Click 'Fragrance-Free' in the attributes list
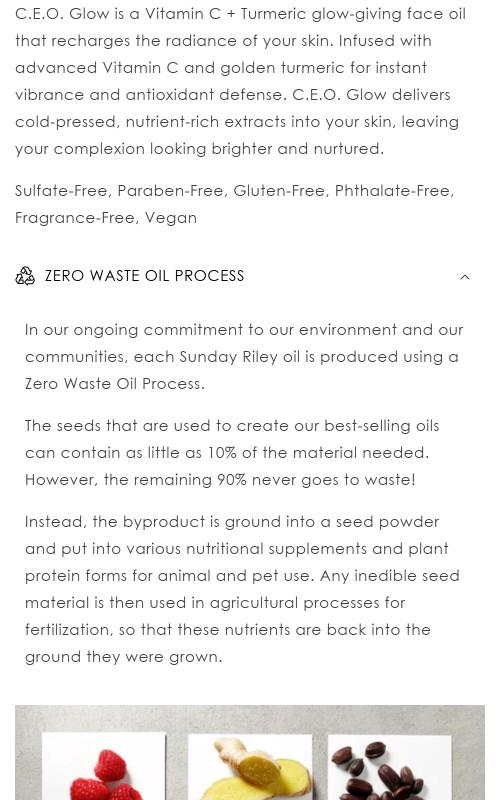Screen dimensions: 500x800 (x=74, y=218)
